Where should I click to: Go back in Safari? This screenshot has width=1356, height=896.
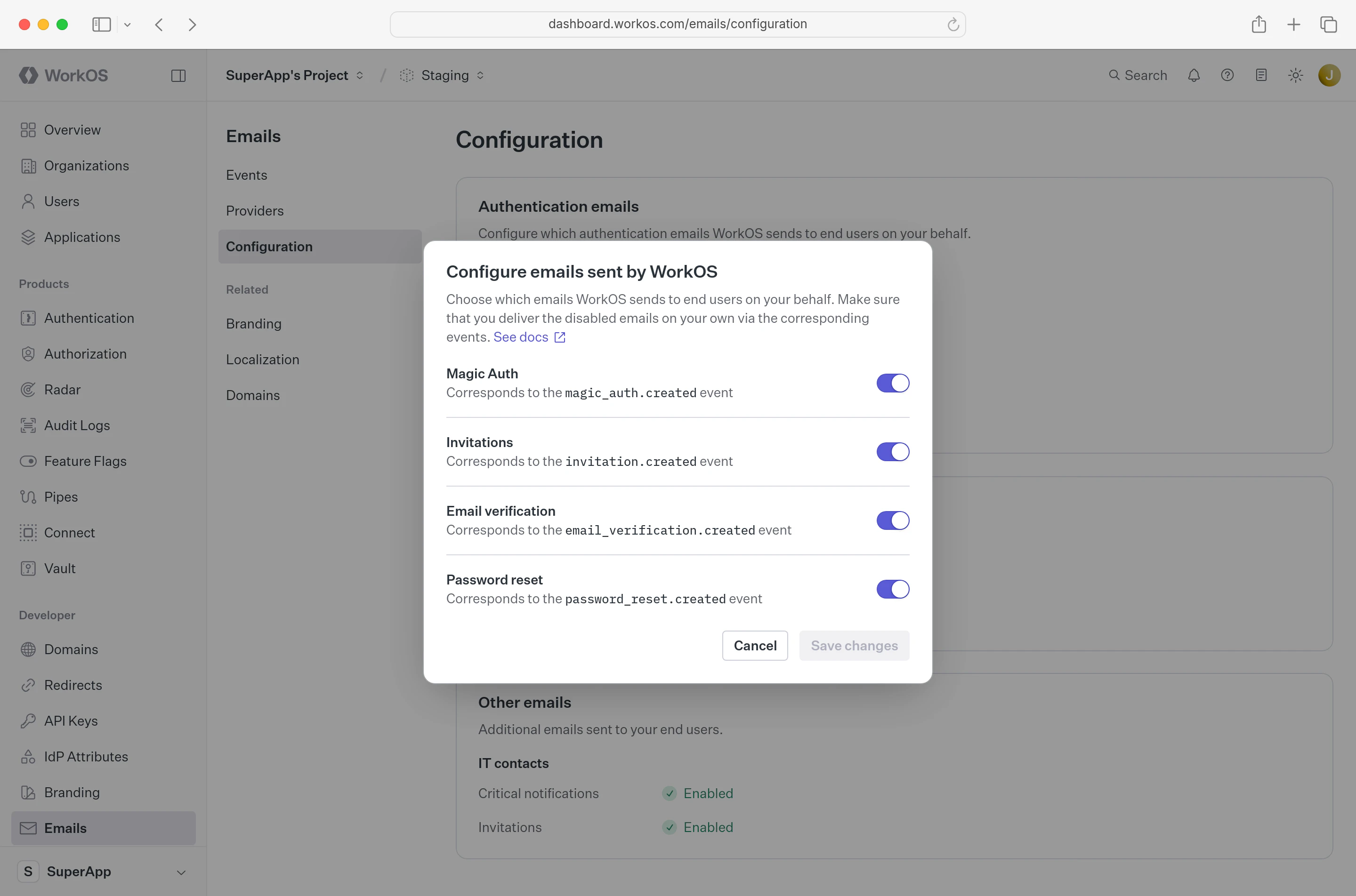(x=159, y=24)
